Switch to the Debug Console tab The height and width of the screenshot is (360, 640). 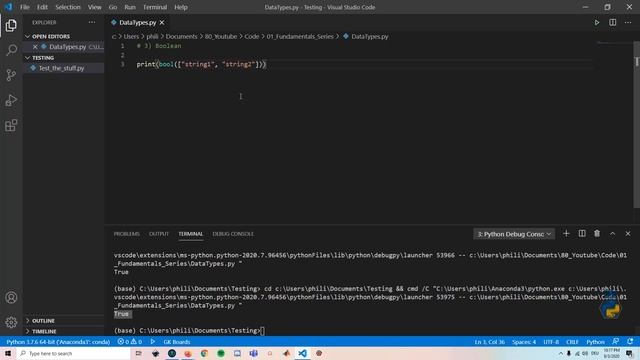pyautogui.click(x=233, y=234)
